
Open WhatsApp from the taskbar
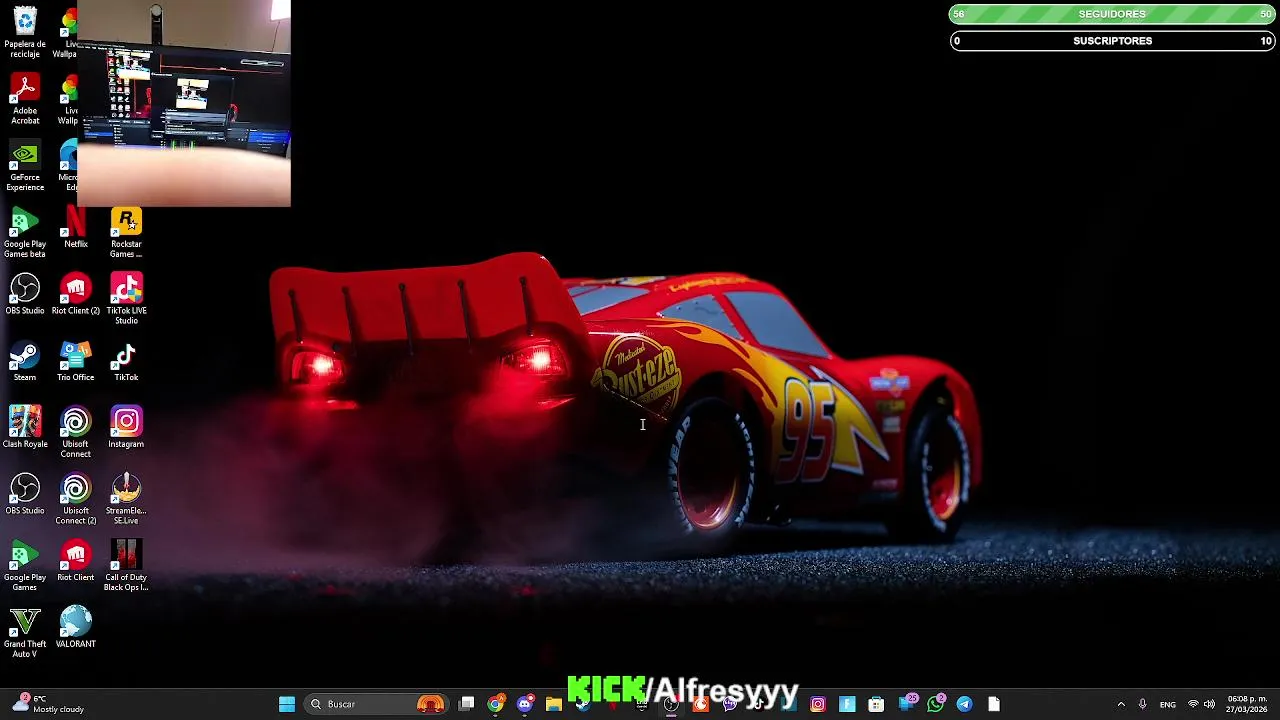(935, 704)
